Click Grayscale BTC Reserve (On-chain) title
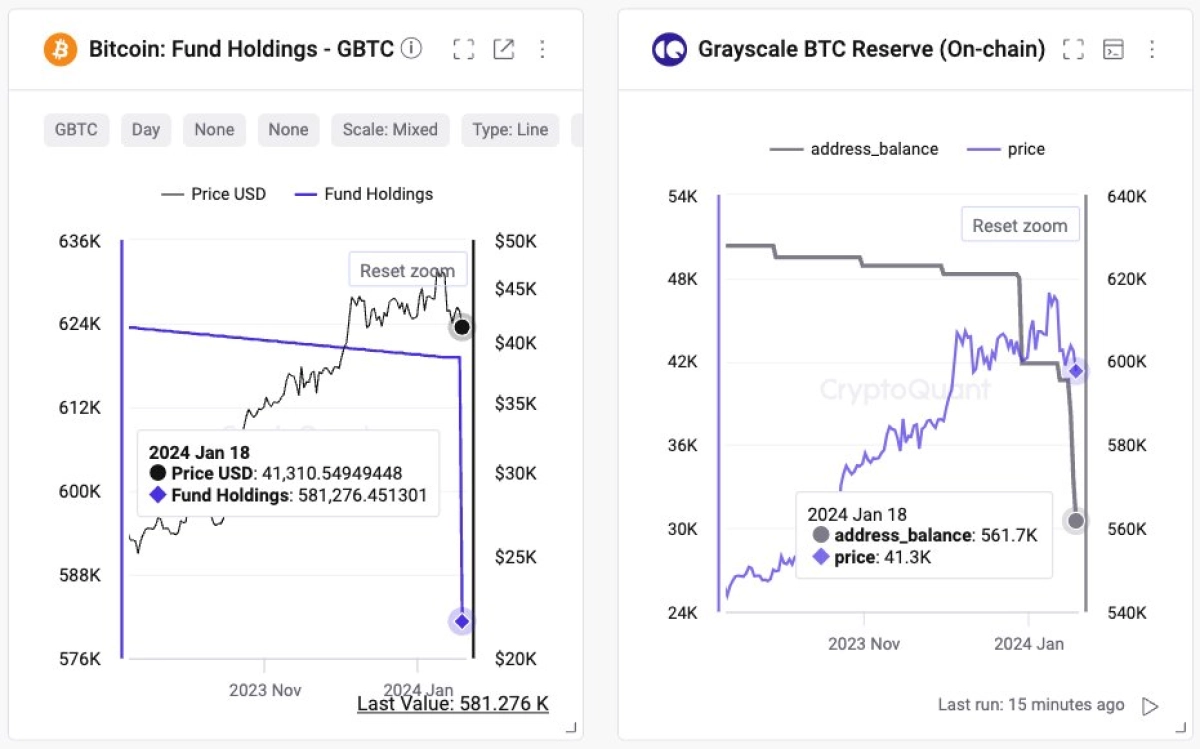1200x749 pixels. click(872, 49)
